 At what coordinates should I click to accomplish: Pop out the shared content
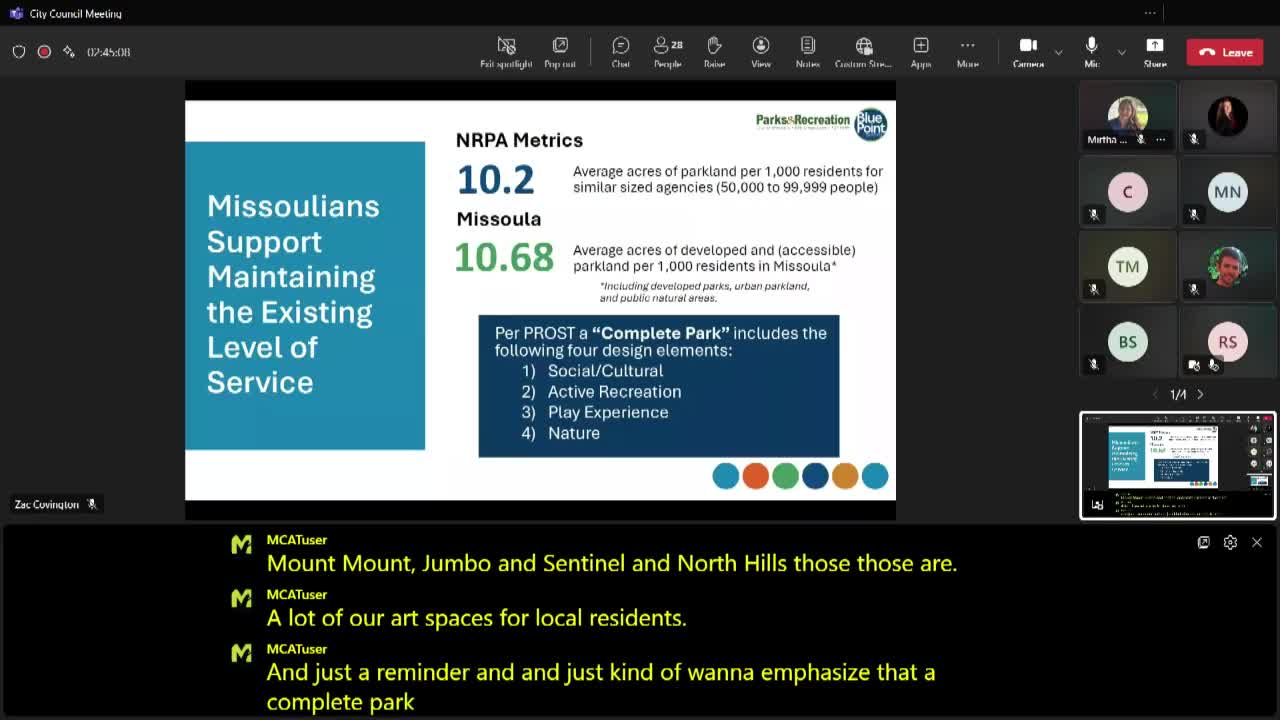[x=560, y=52]
